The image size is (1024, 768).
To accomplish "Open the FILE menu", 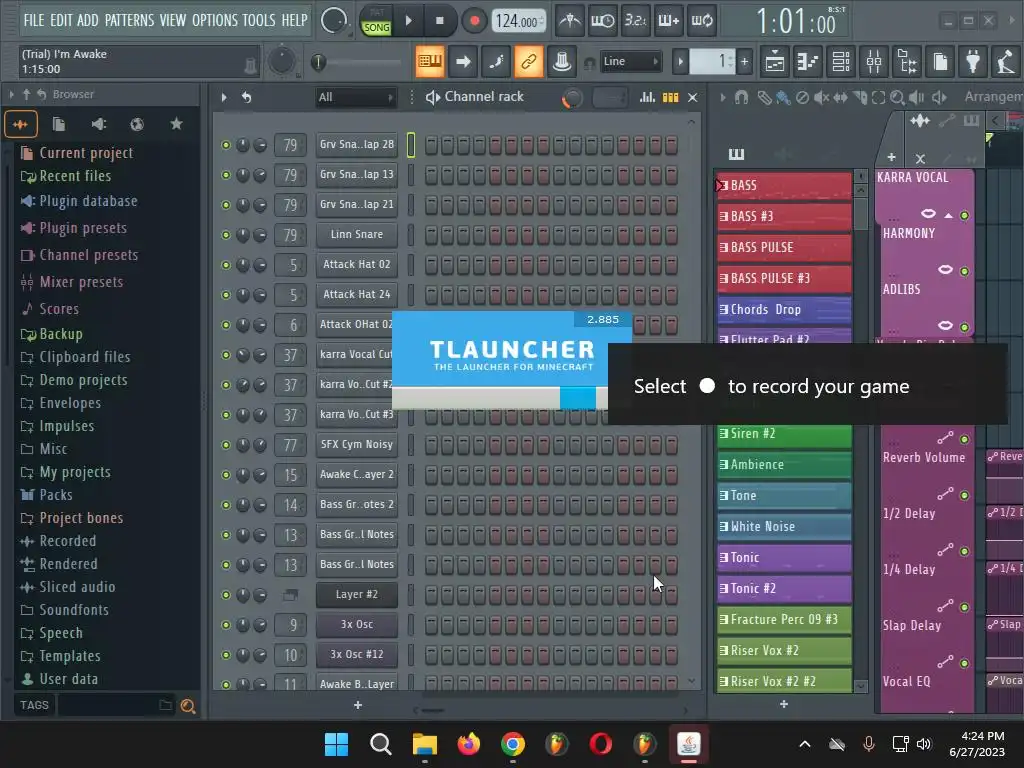I will (33, 20).
